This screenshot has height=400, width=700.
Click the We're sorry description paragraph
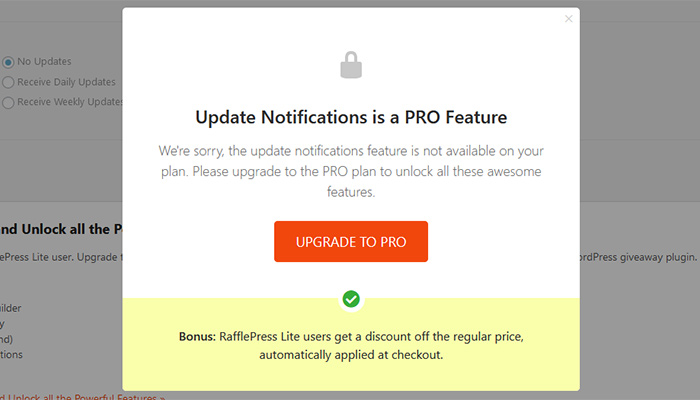[x=351, y=171]
